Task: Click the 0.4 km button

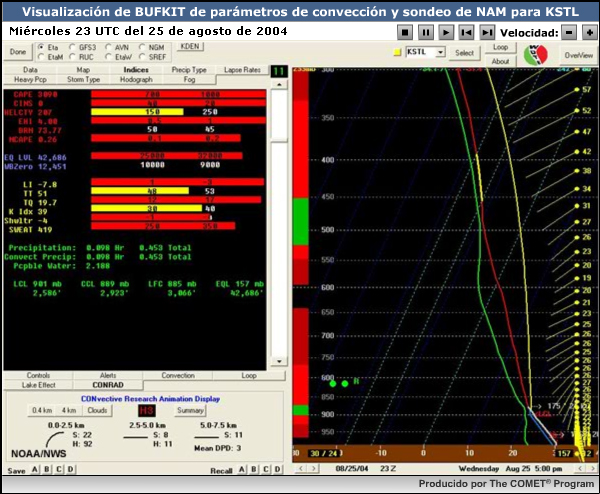Action: coord(42,410)
